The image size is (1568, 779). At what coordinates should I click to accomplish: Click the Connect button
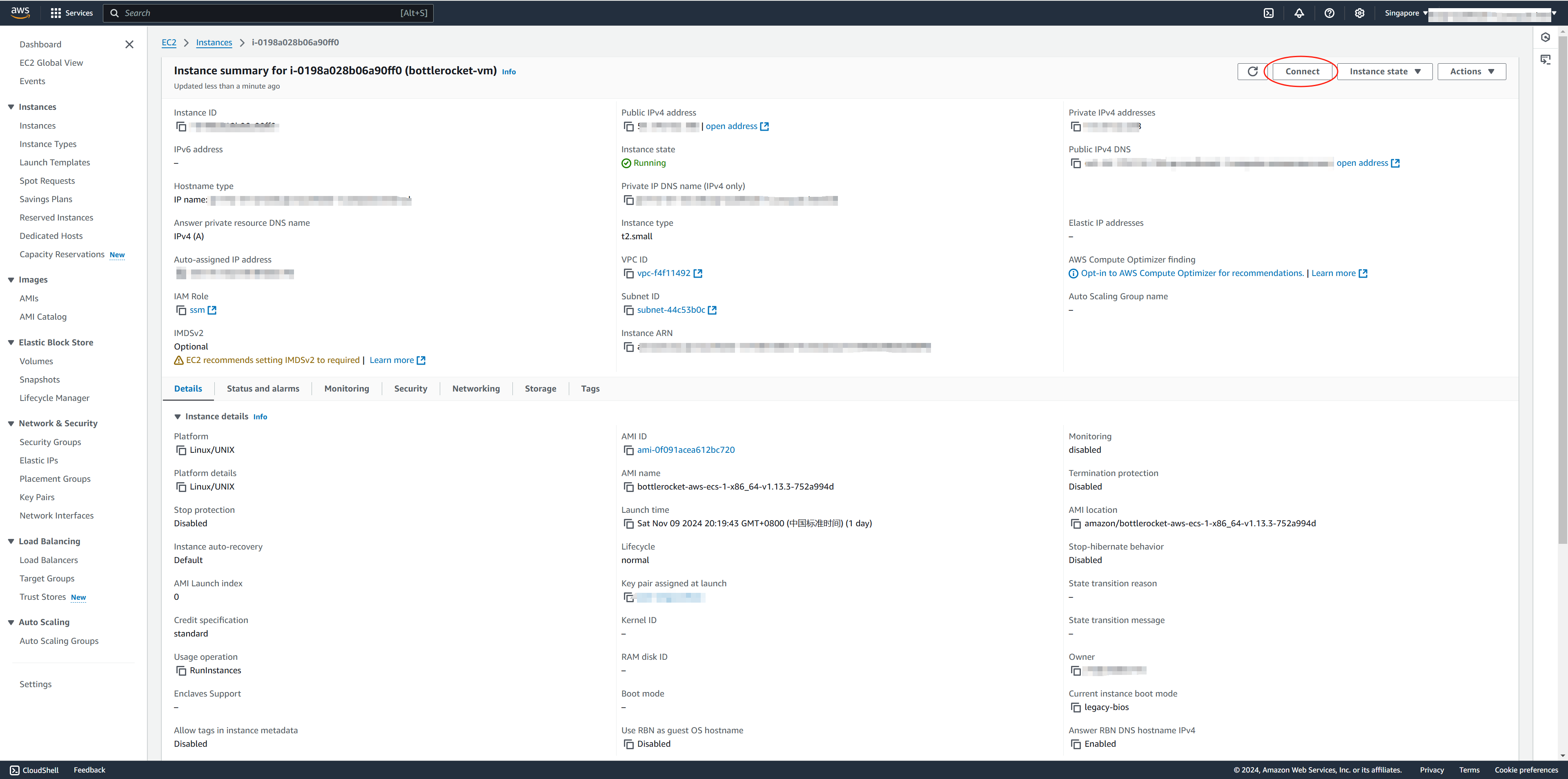[x=1302, y=71]
